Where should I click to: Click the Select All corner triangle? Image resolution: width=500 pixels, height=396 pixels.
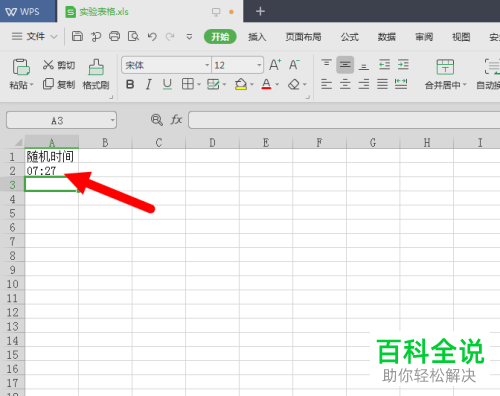(18, 143)
